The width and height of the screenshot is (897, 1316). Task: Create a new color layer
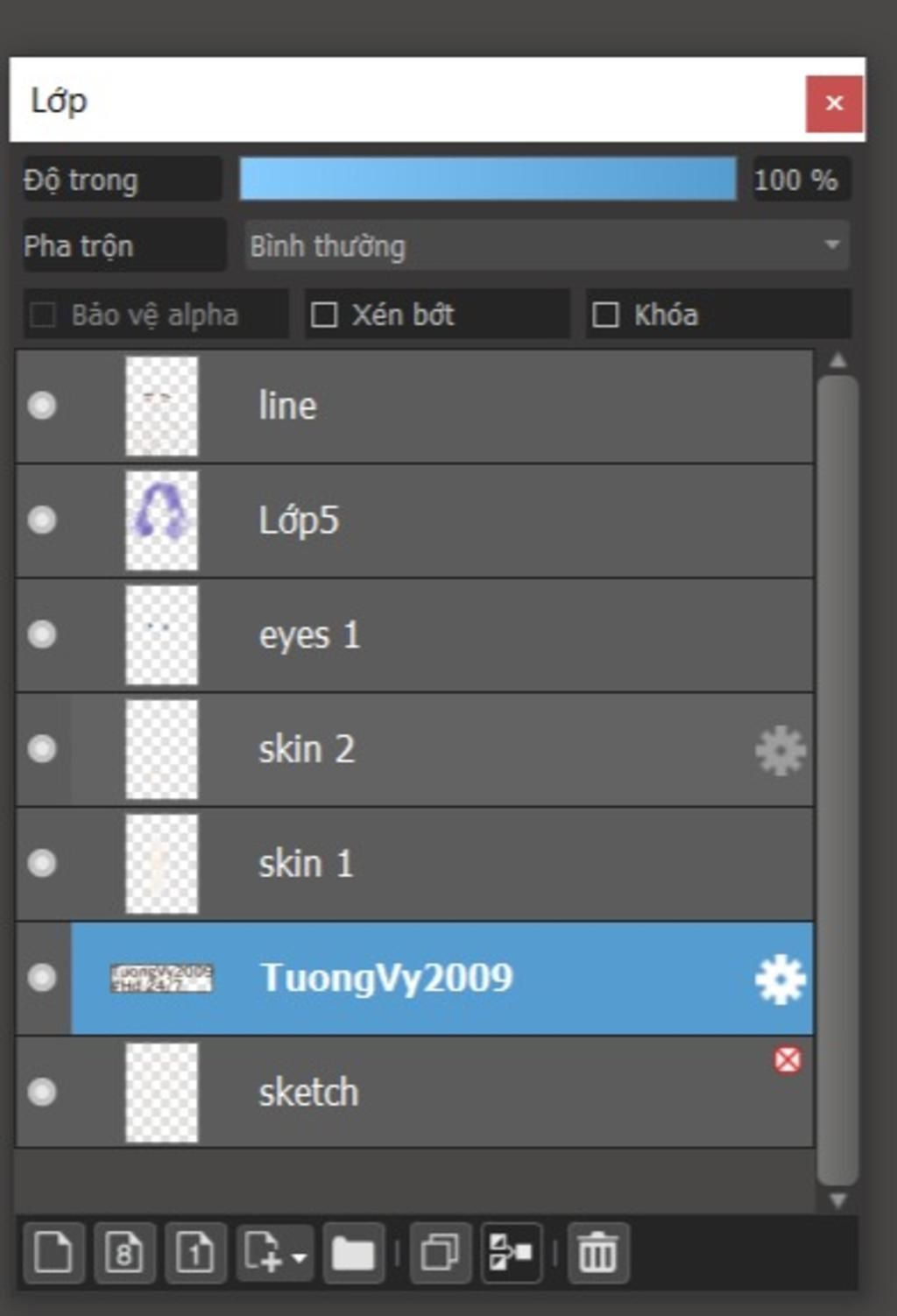pos(53,1252)
